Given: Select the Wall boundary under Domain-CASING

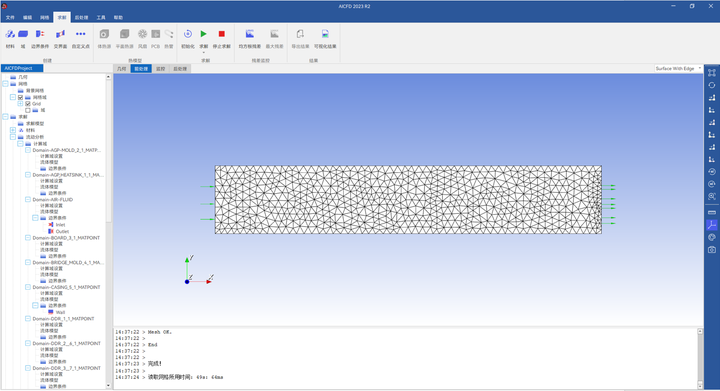Looking at the screenshot, I should 60,312.
